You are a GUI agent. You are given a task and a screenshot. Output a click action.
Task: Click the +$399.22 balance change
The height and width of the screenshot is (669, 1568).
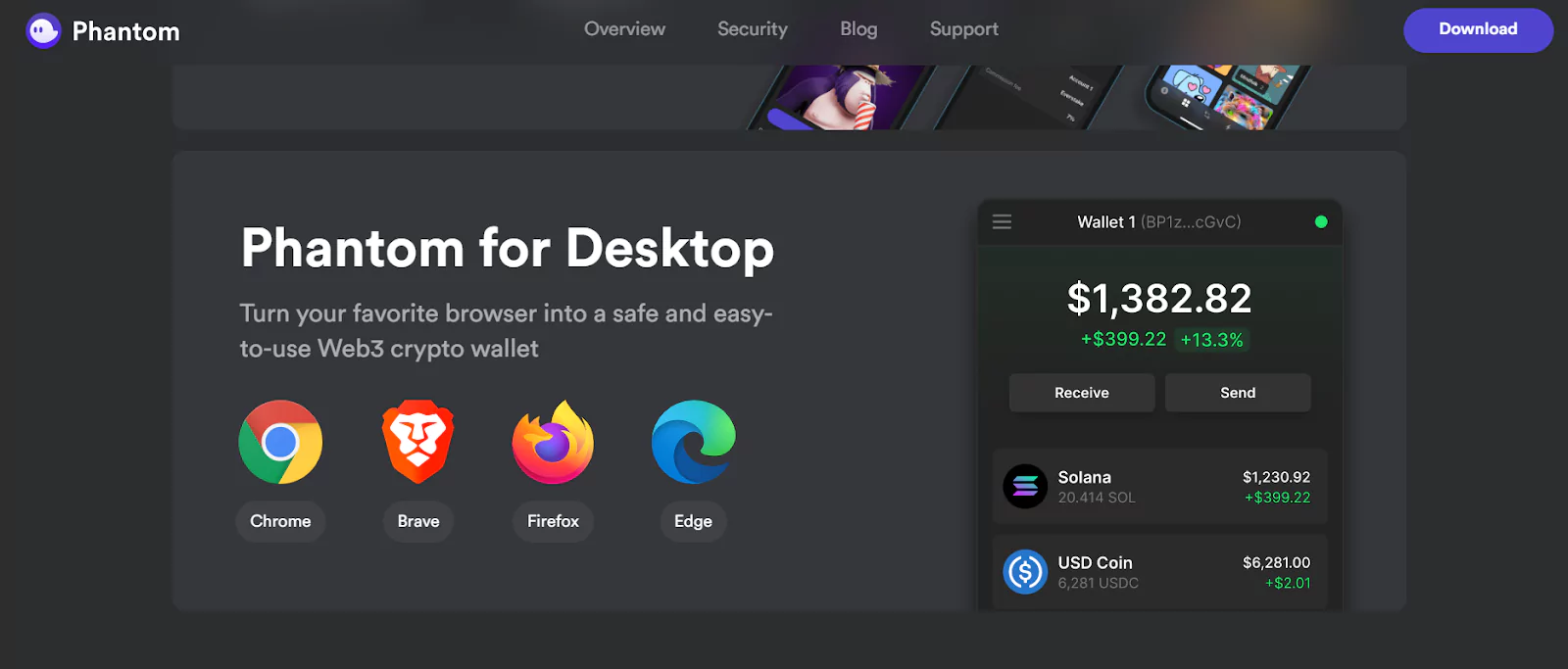(x=1123, y=339)
